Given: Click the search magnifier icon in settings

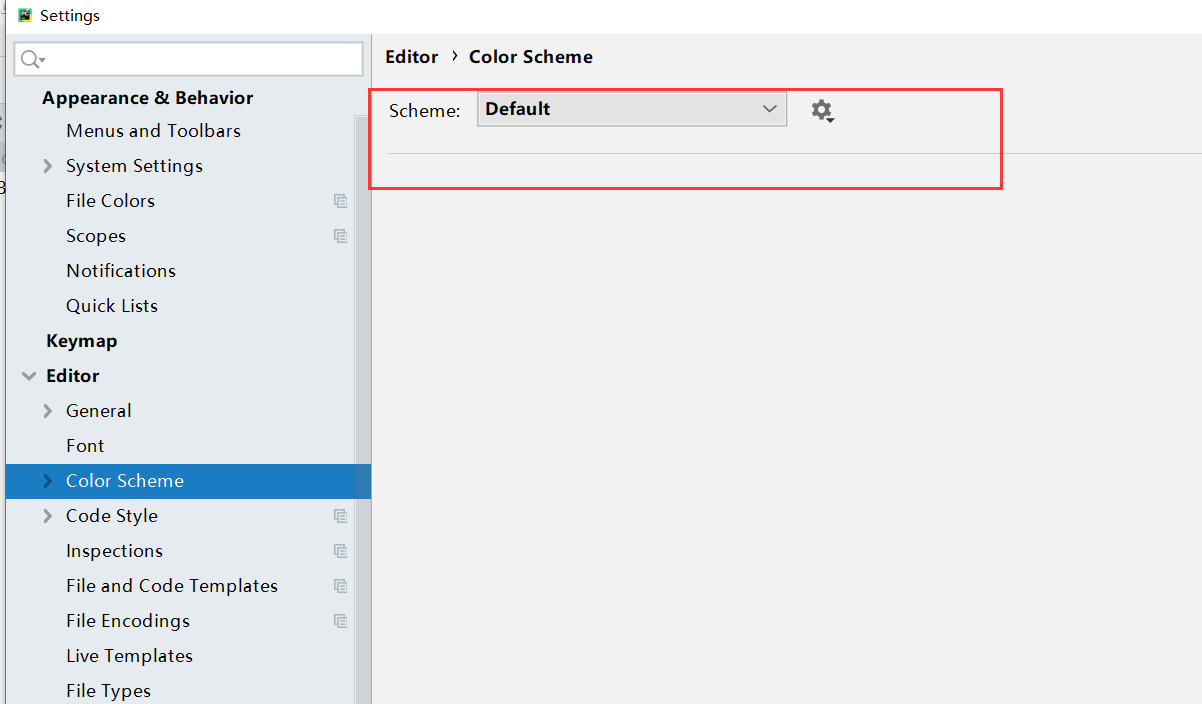Looking at the screenshot, I should [32, 60].
